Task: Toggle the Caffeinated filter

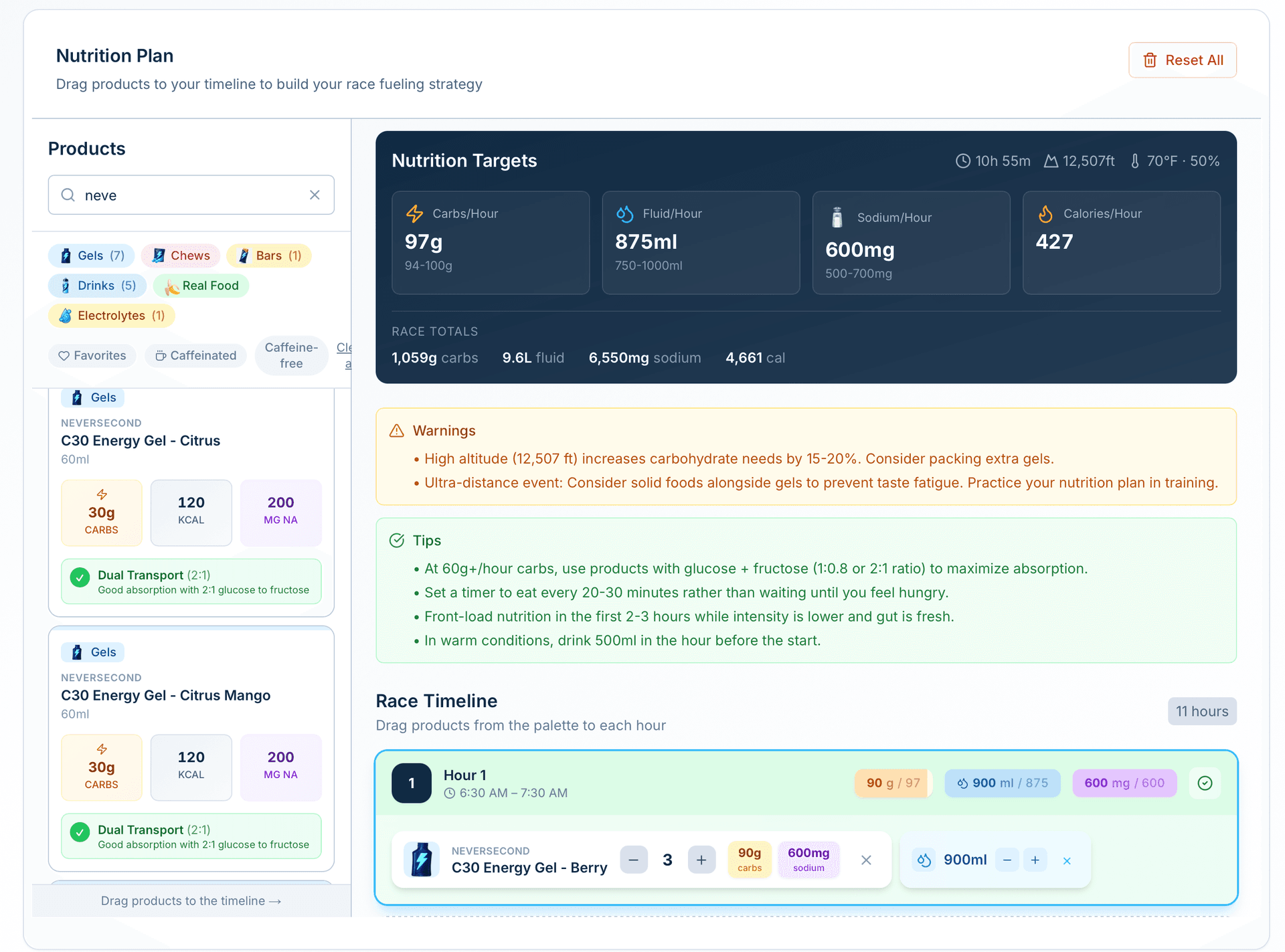Action: click(195, 355)
